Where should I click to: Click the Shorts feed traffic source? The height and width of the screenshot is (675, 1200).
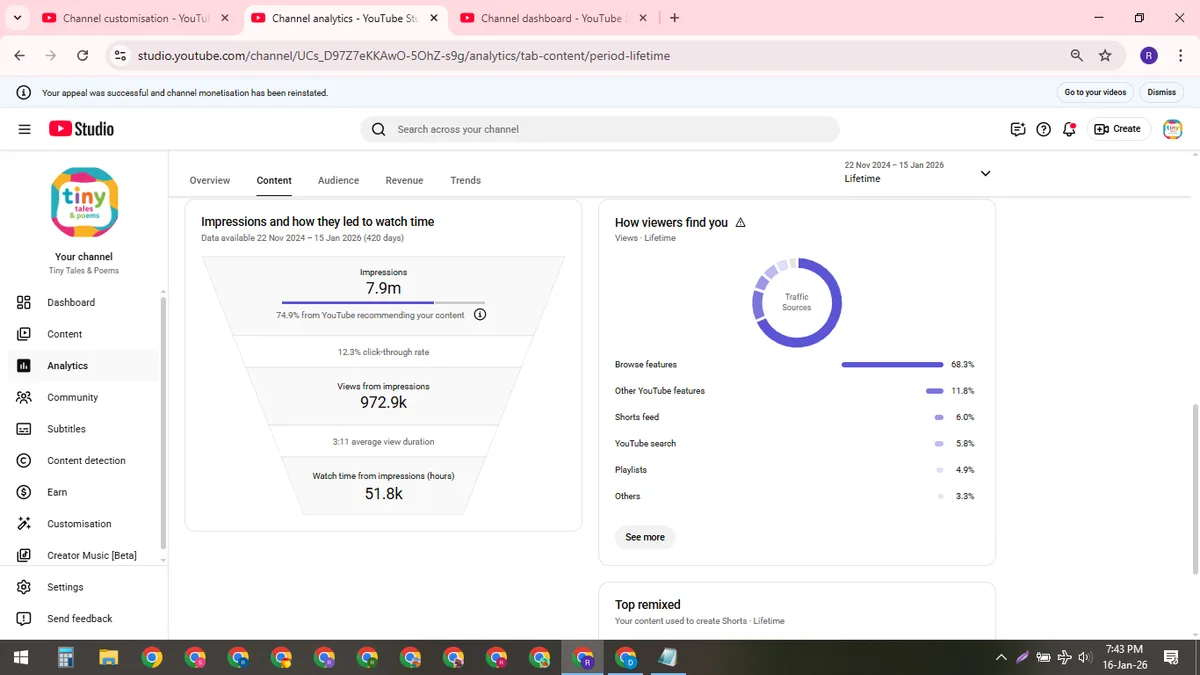(x=795, y=417)
